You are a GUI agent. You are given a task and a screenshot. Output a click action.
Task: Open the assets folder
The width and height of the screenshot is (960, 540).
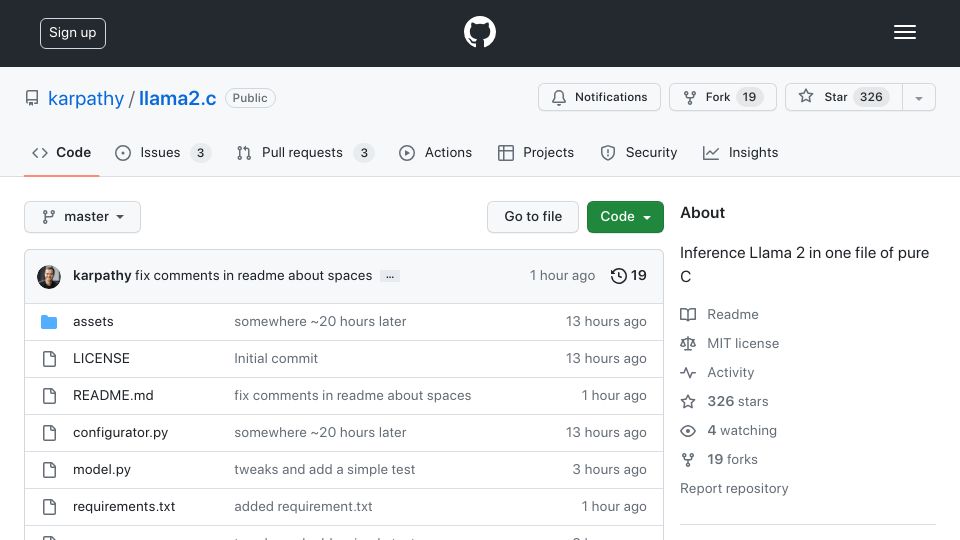click(x=93, y=321)
